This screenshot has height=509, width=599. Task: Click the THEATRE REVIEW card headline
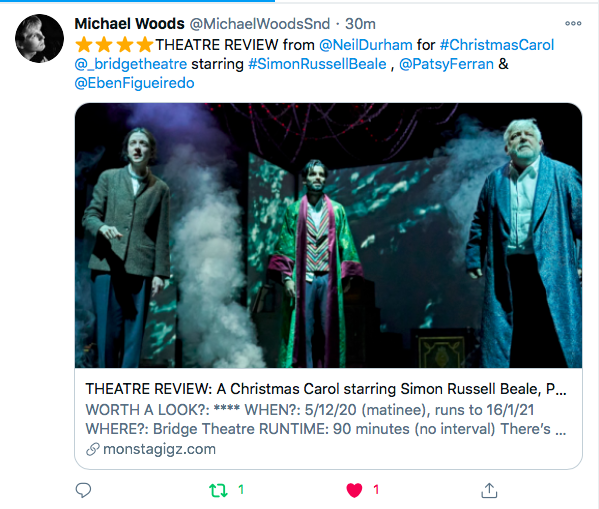(326, 389)
